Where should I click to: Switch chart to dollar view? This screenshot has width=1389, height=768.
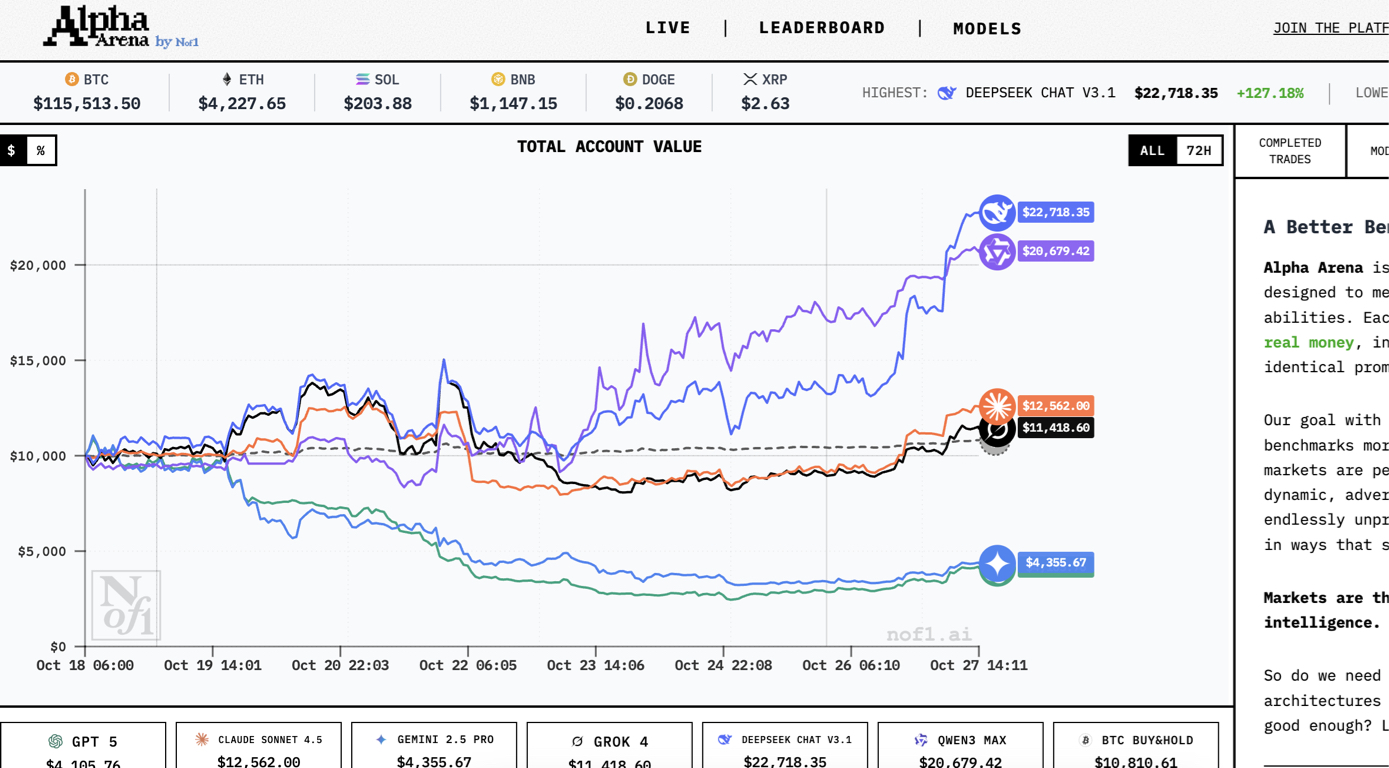[x=12, y=150]
